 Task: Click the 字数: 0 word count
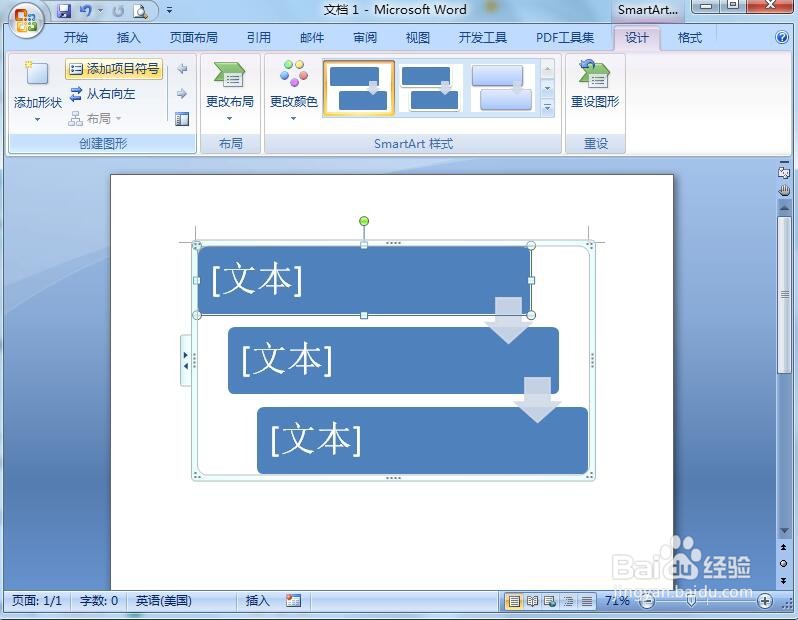[x=99, y=601]
